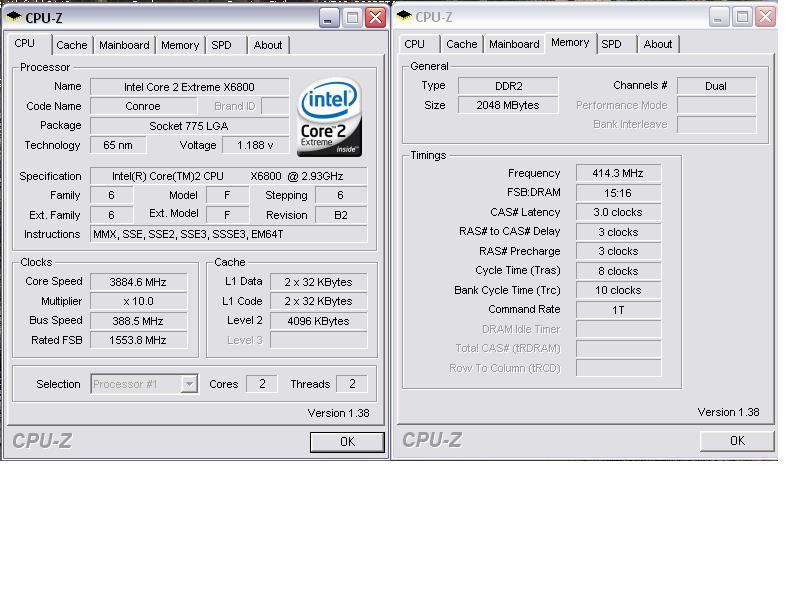Click the Threads count field

pyautogui.click(x=352, y=384)
